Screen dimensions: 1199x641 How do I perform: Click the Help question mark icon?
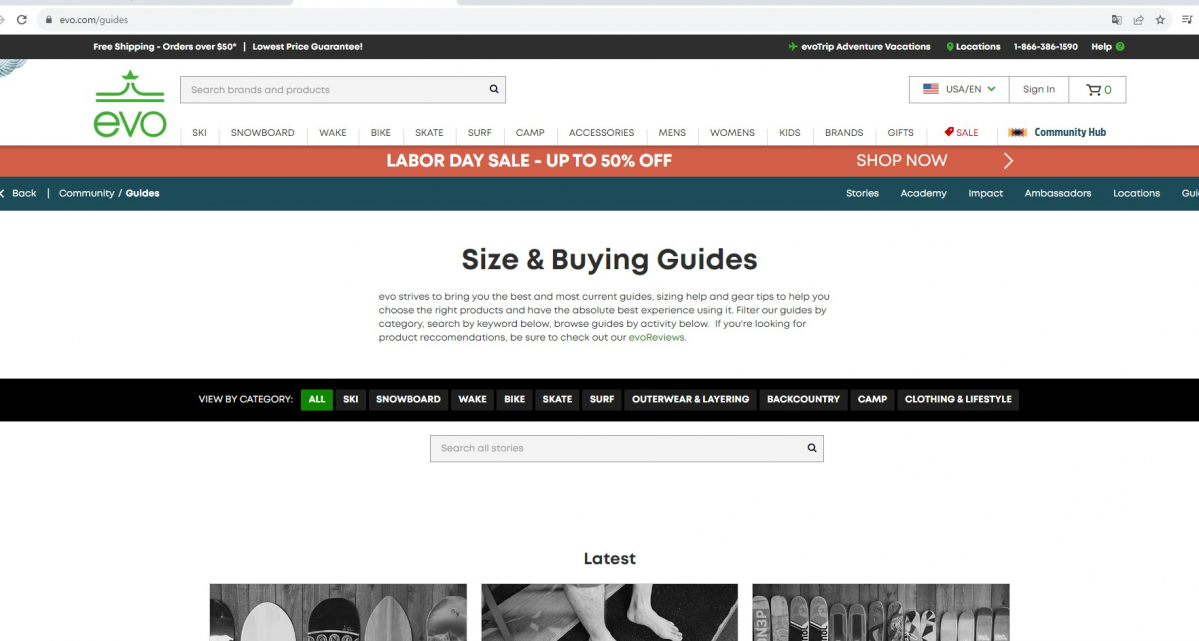point(1120,47)
